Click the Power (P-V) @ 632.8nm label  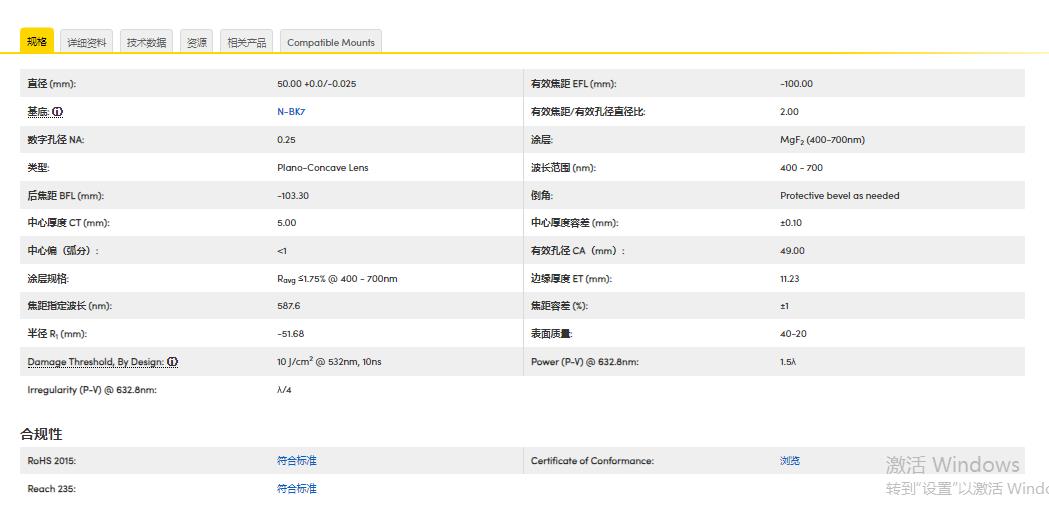tap(585, 362)
